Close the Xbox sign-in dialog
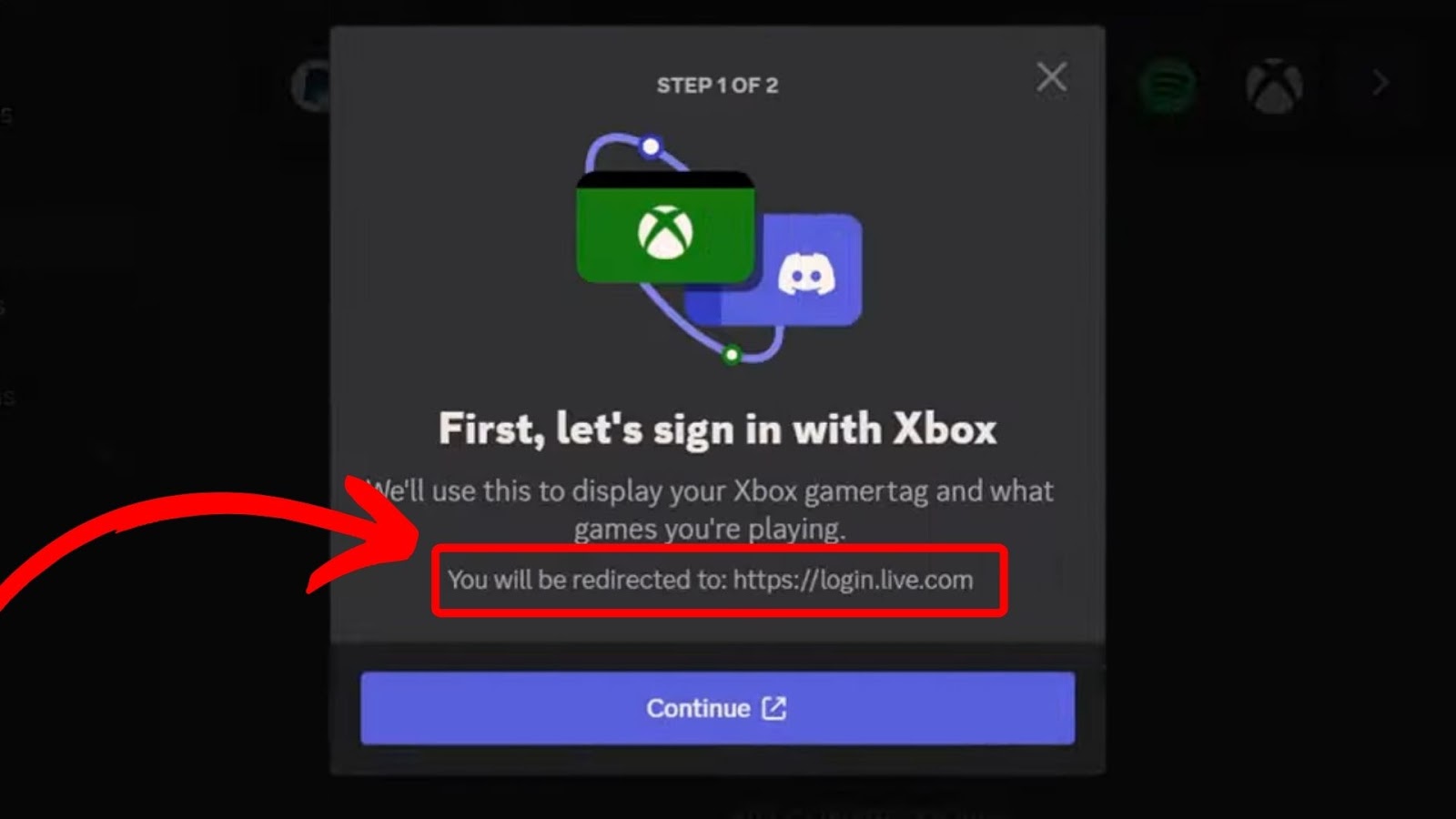 1051,77
